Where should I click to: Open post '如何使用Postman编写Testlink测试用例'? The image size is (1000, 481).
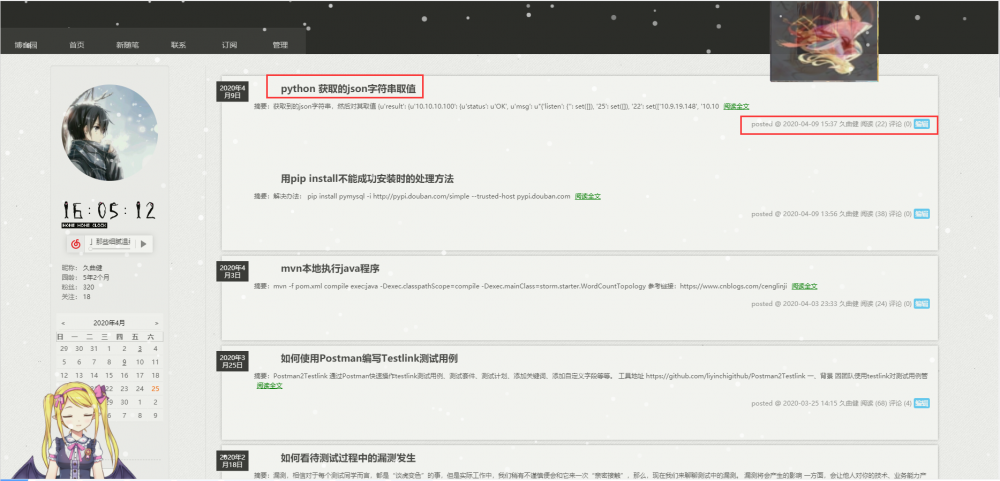(x=369, y=358)
